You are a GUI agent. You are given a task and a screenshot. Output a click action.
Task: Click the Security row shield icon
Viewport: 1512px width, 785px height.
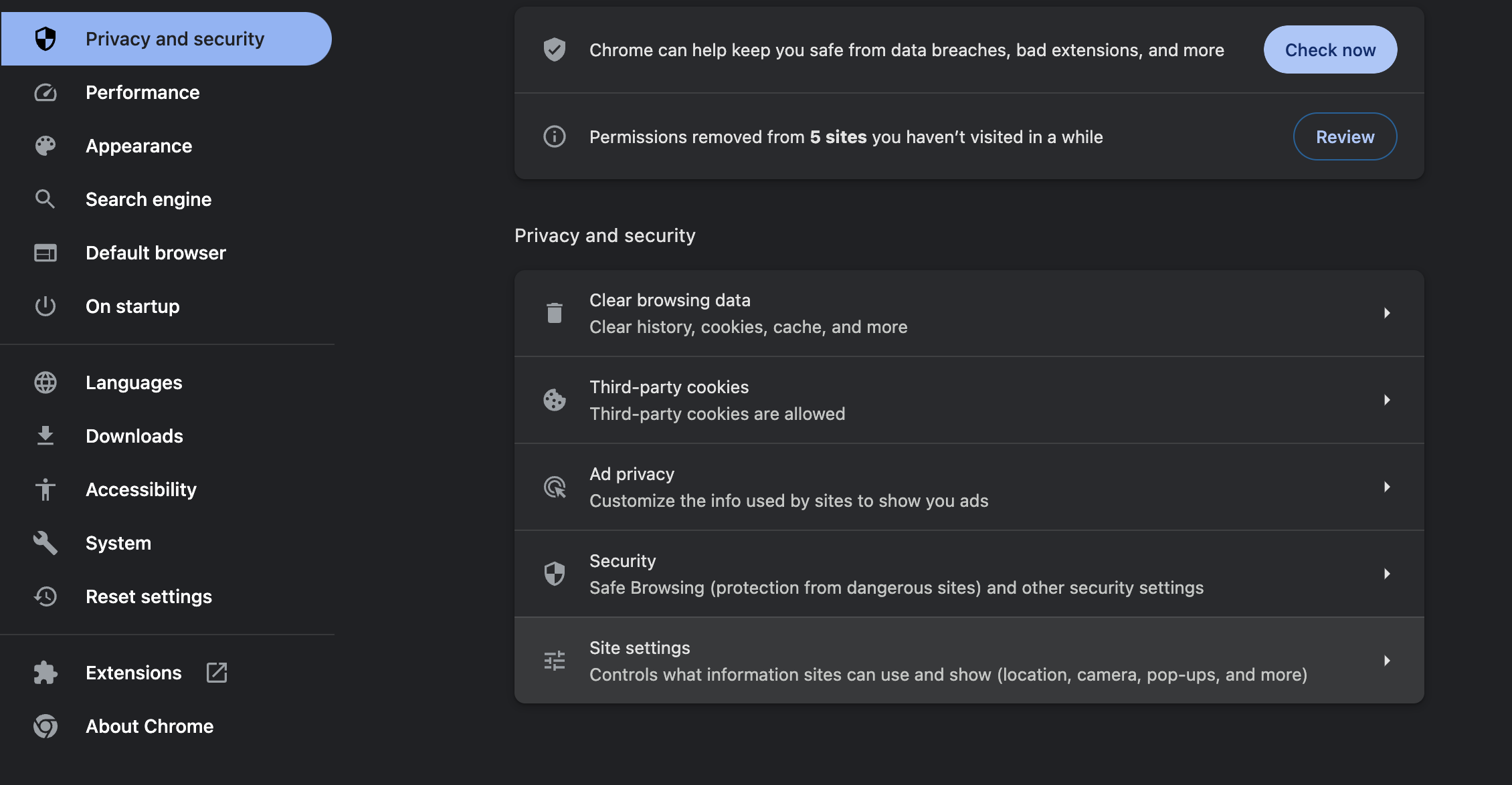click(x=555, y=574)
